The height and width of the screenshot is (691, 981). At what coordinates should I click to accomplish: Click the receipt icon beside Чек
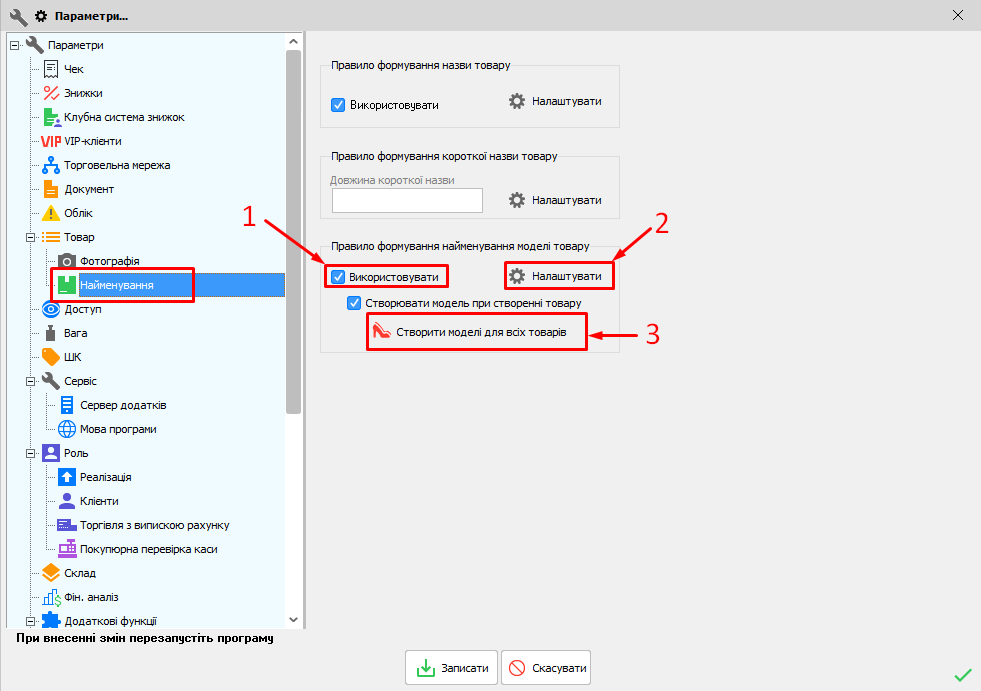[x=51, y=69]
